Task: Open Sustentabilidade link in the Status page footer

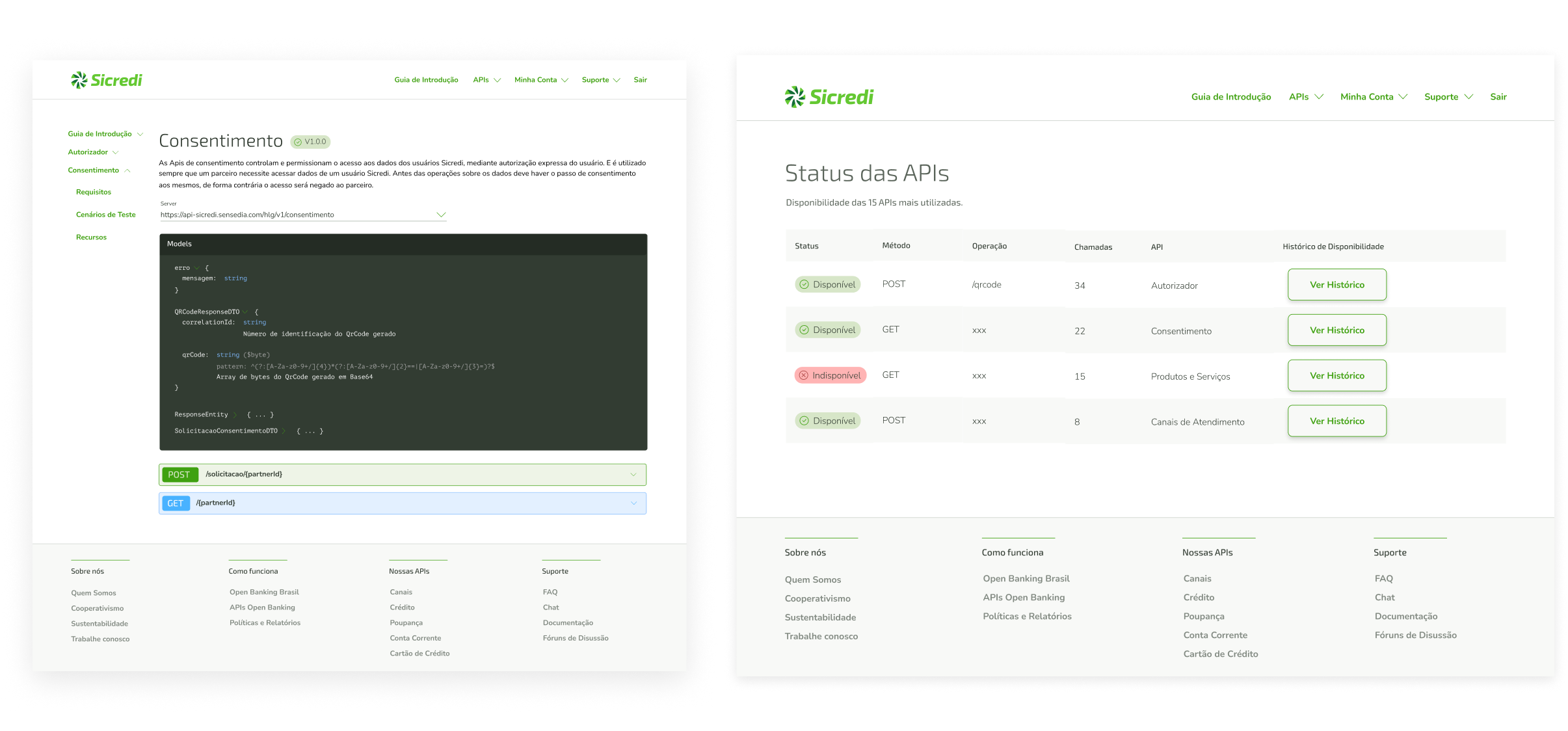Action: click(820, 617)
